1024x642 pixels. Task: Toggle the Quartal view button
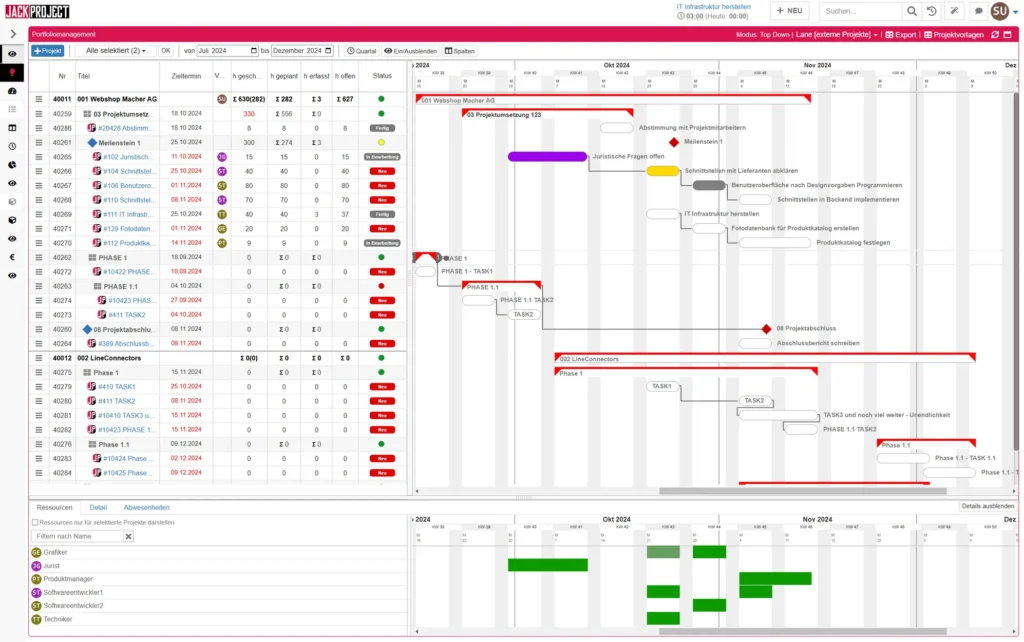pyautogui.click(x=361, y=51)
